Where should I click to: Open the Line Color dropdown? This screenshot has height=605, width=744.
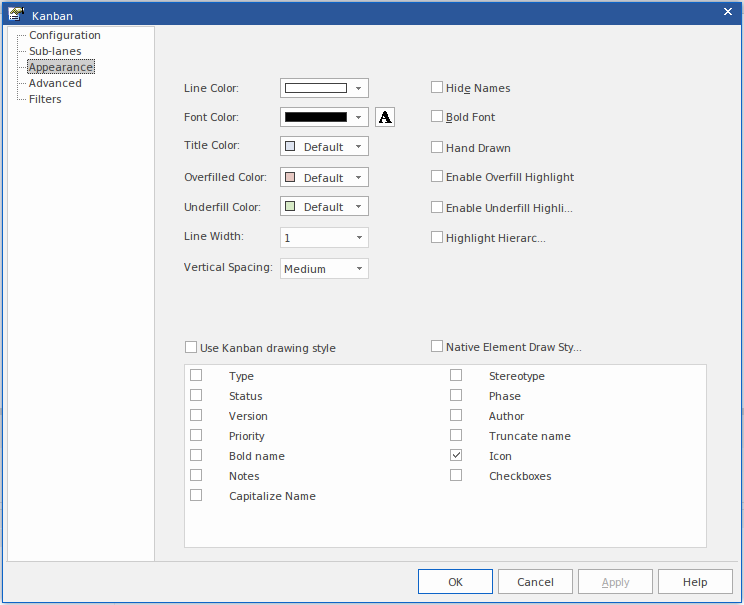tap(358, 88)
